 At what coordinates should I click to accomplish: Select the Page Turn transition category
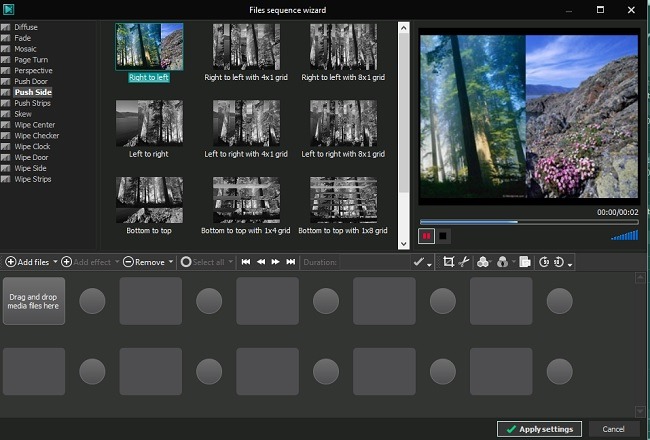click(31, 60)
